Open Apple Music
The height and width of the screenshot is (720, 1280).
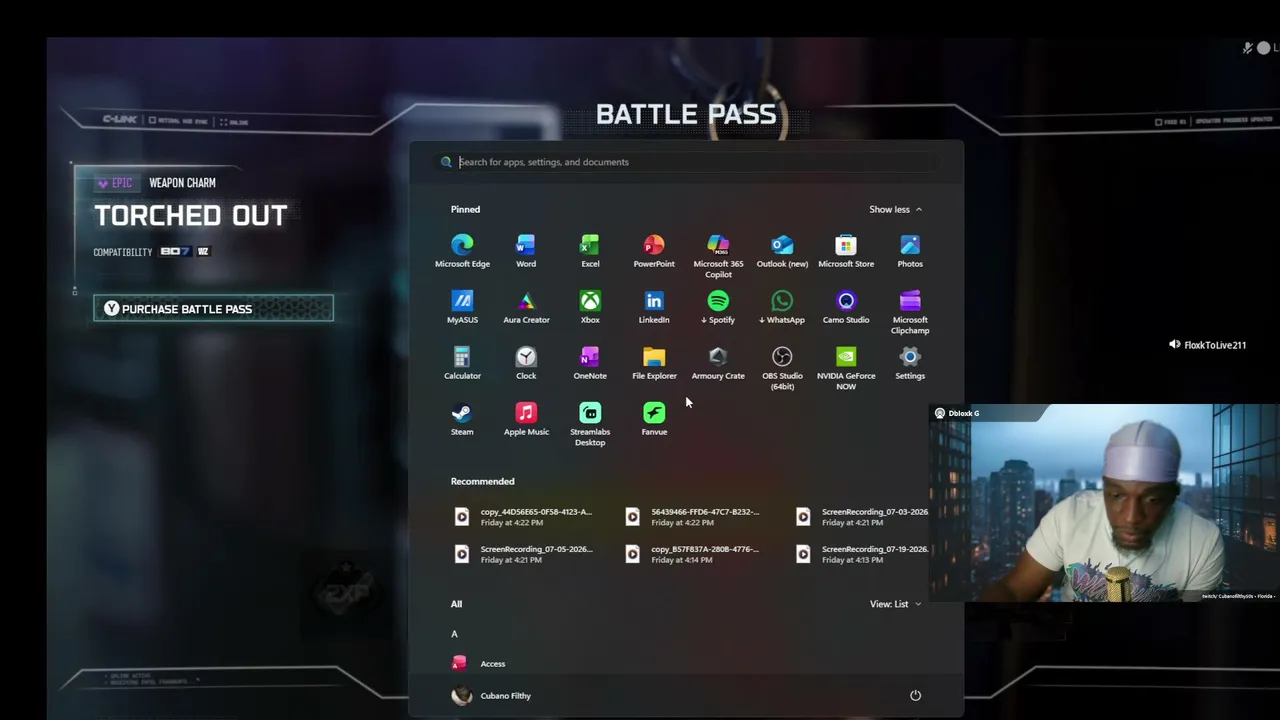(x=526, y=419)
